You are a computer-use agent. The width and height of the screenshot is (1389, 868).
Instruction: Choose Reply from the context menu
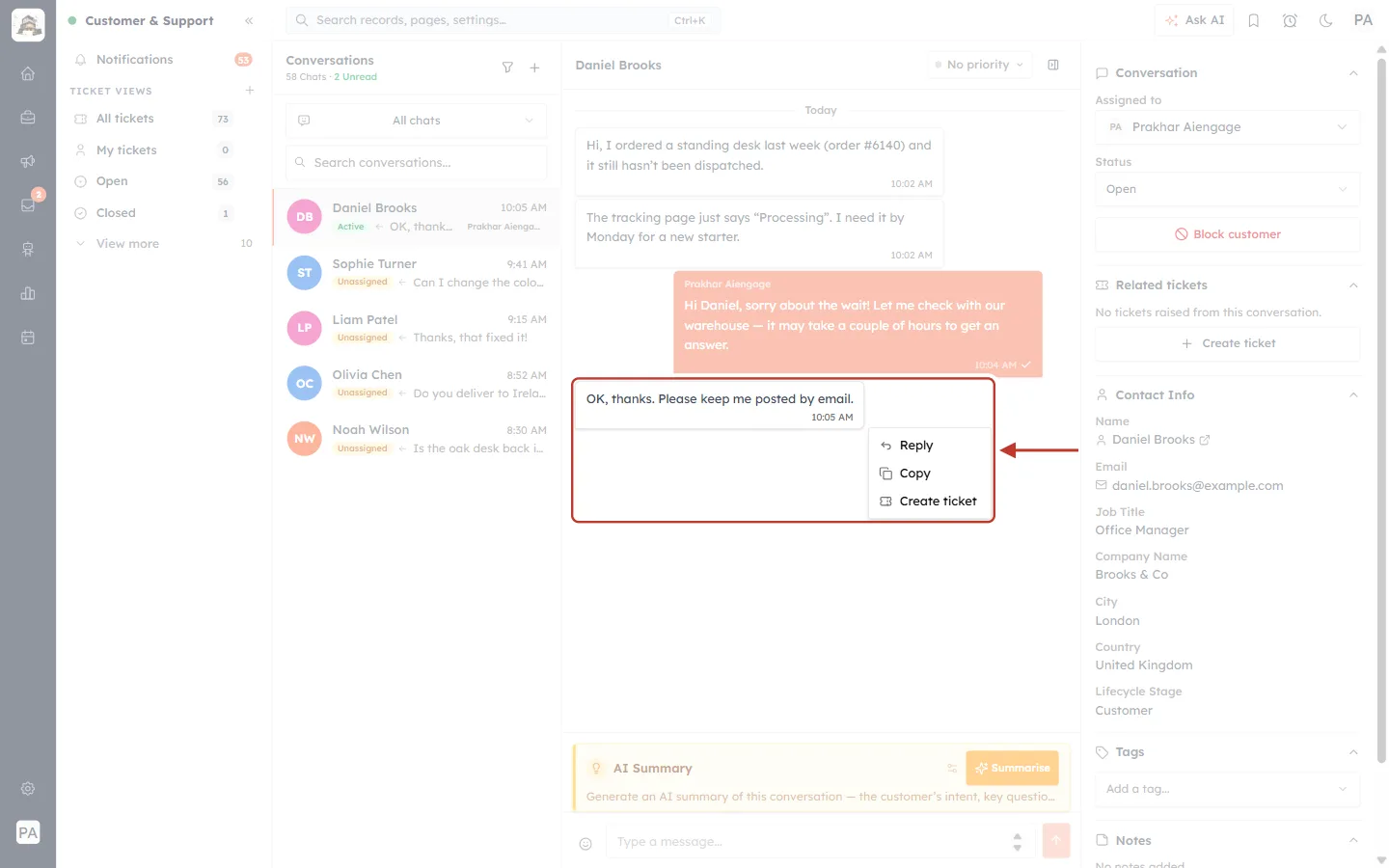coord(930,446)
